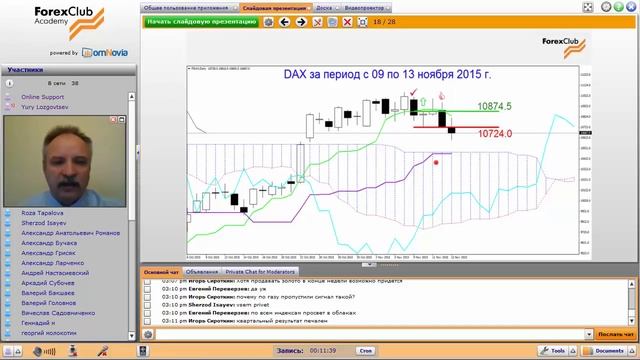
Task: Click the expander on the Доска tab
Action: (x=337, y=8)
